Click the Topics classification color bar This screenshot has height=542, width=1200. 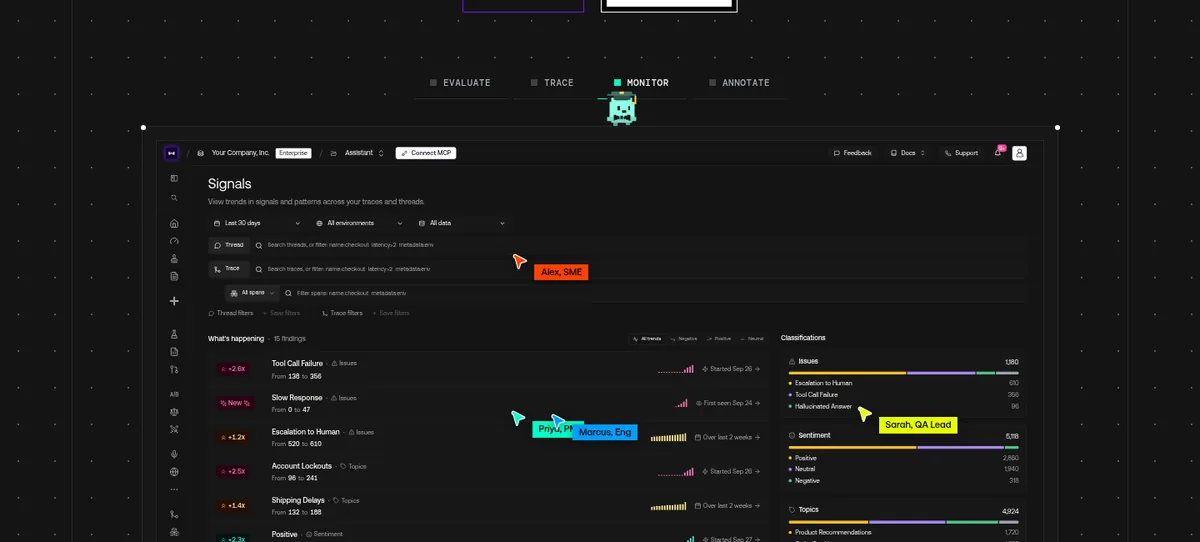pos(903,522)
